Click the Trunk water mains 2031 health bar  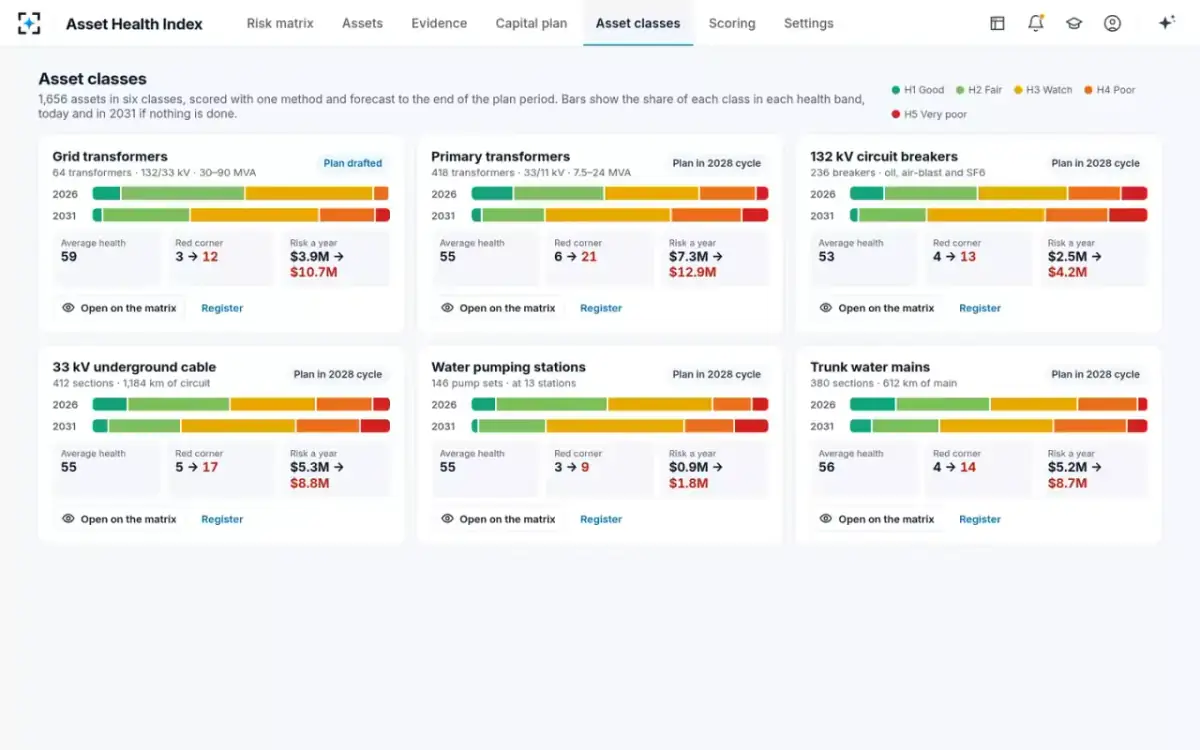click(x=999, y=426)
